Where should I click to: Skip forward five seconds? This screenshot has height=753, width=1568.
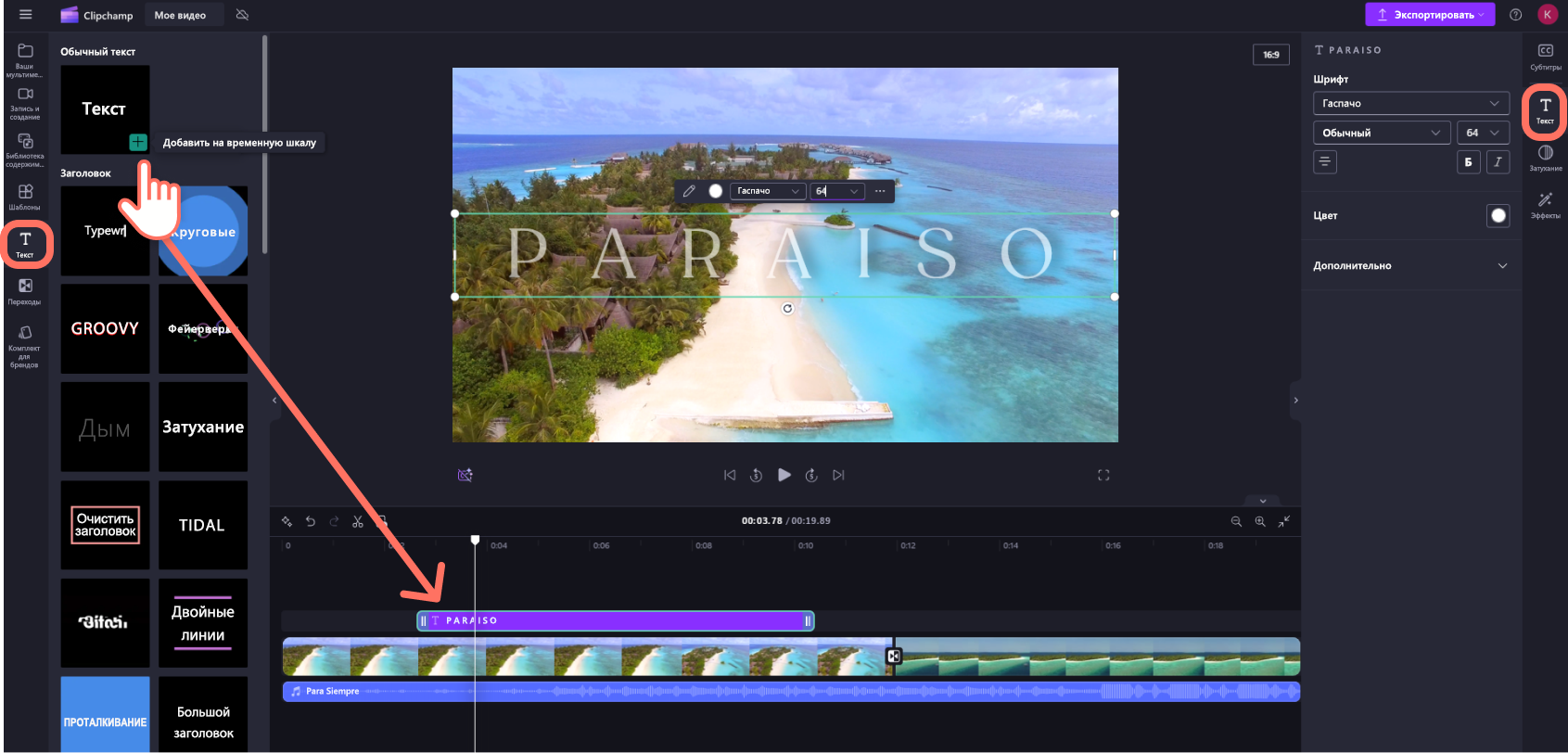pos(811,475)
